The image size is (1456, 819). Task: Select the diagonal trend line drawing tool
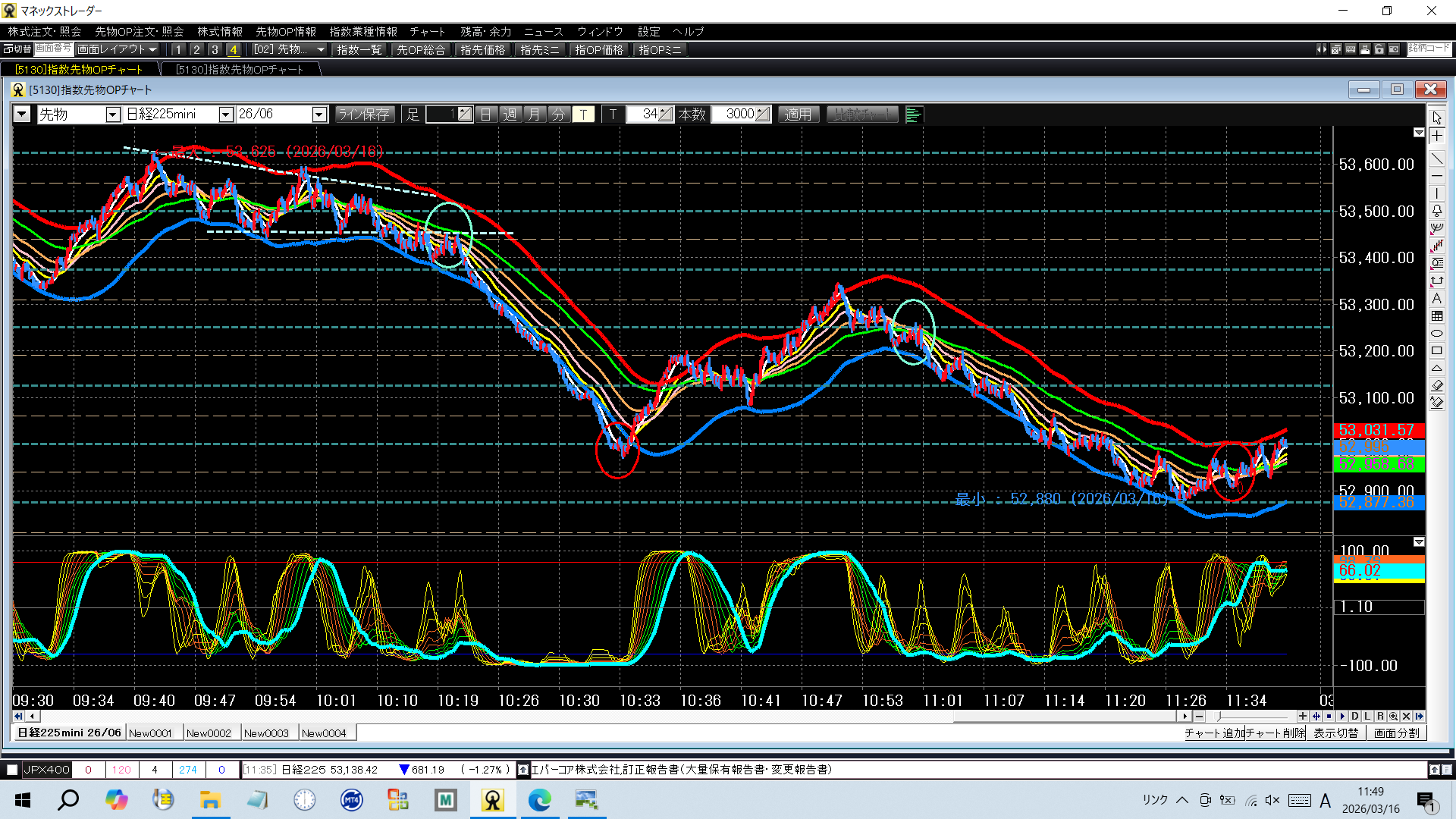click(x=1436, y=158)
